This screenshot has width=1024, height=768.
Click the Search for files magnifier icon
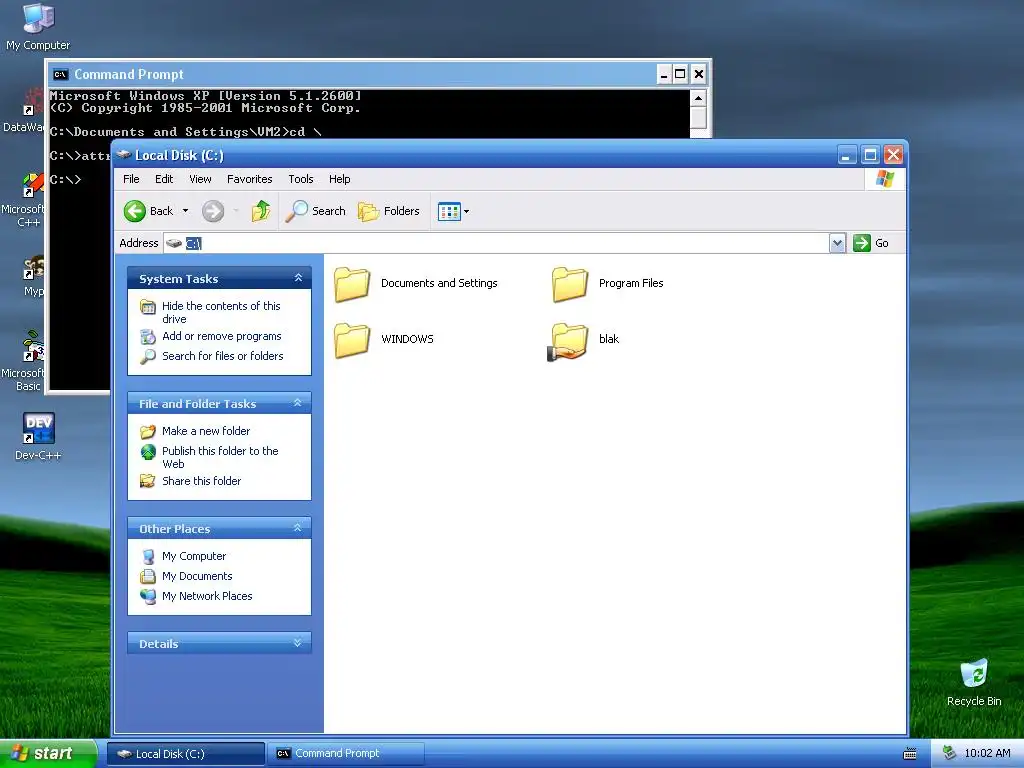148,357
